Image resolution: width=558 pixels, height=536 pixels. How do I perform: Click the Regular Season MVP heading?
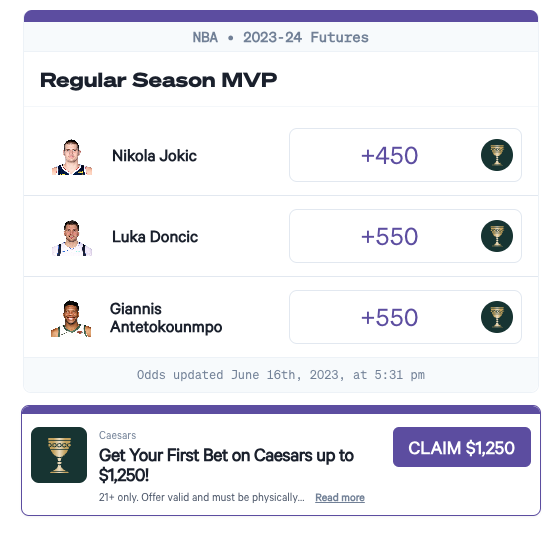click(x=158, y=80)
